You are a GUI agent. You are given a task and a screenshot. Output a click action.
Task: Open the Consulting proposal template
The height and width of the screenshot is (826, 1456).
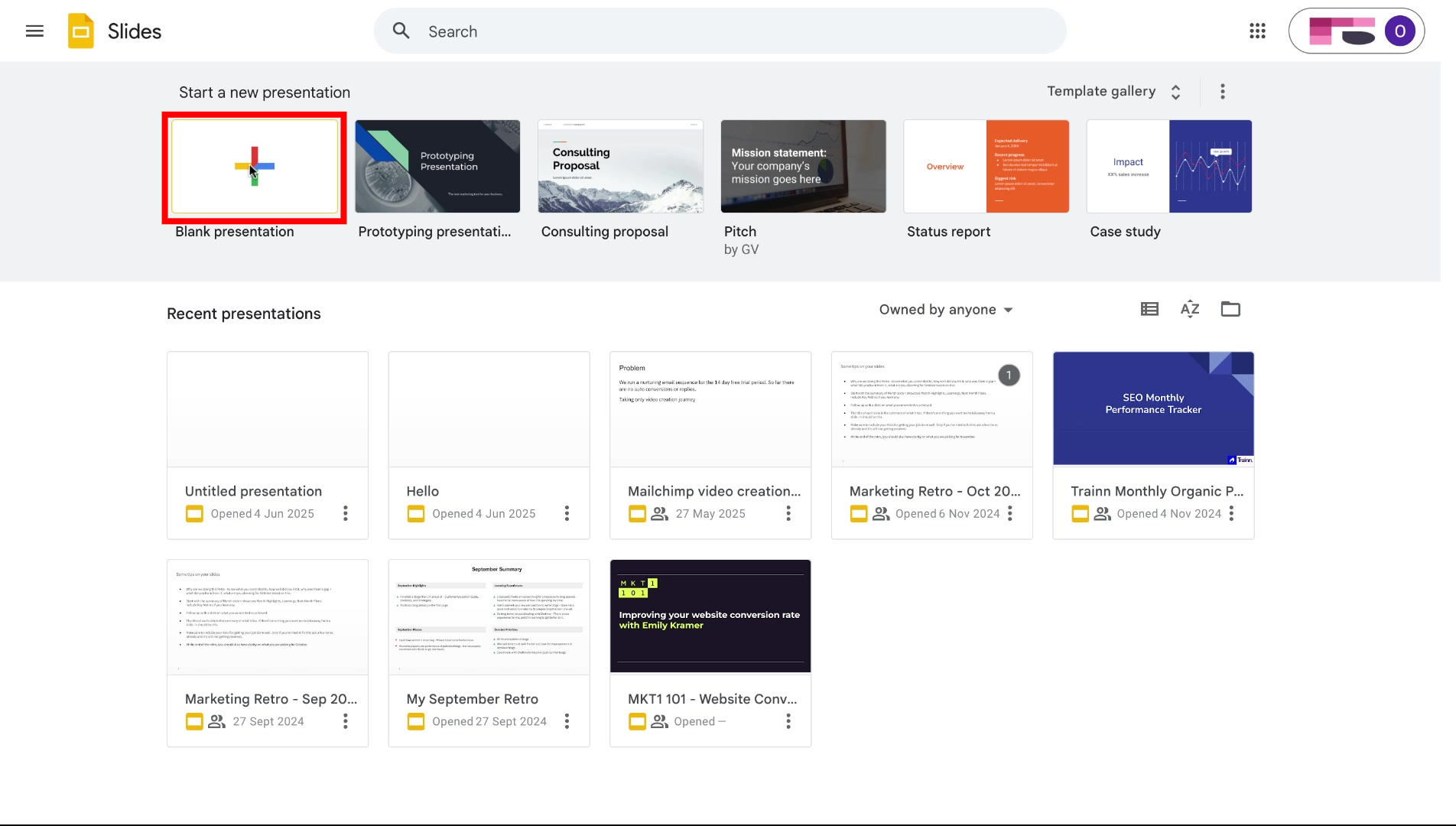point(619,167)
